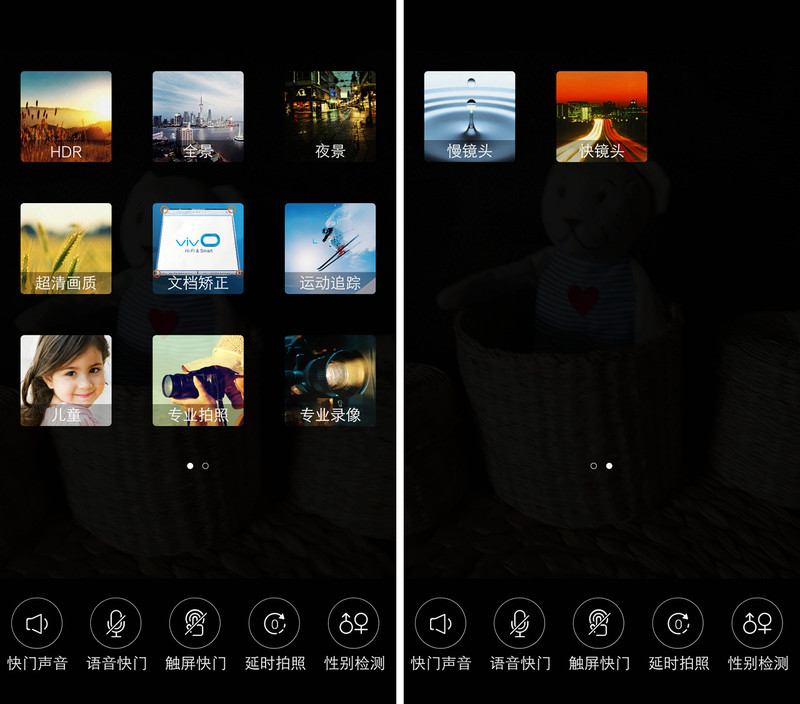
Task: Tap 快门声音 label in left screen
Action: (37, 663)
